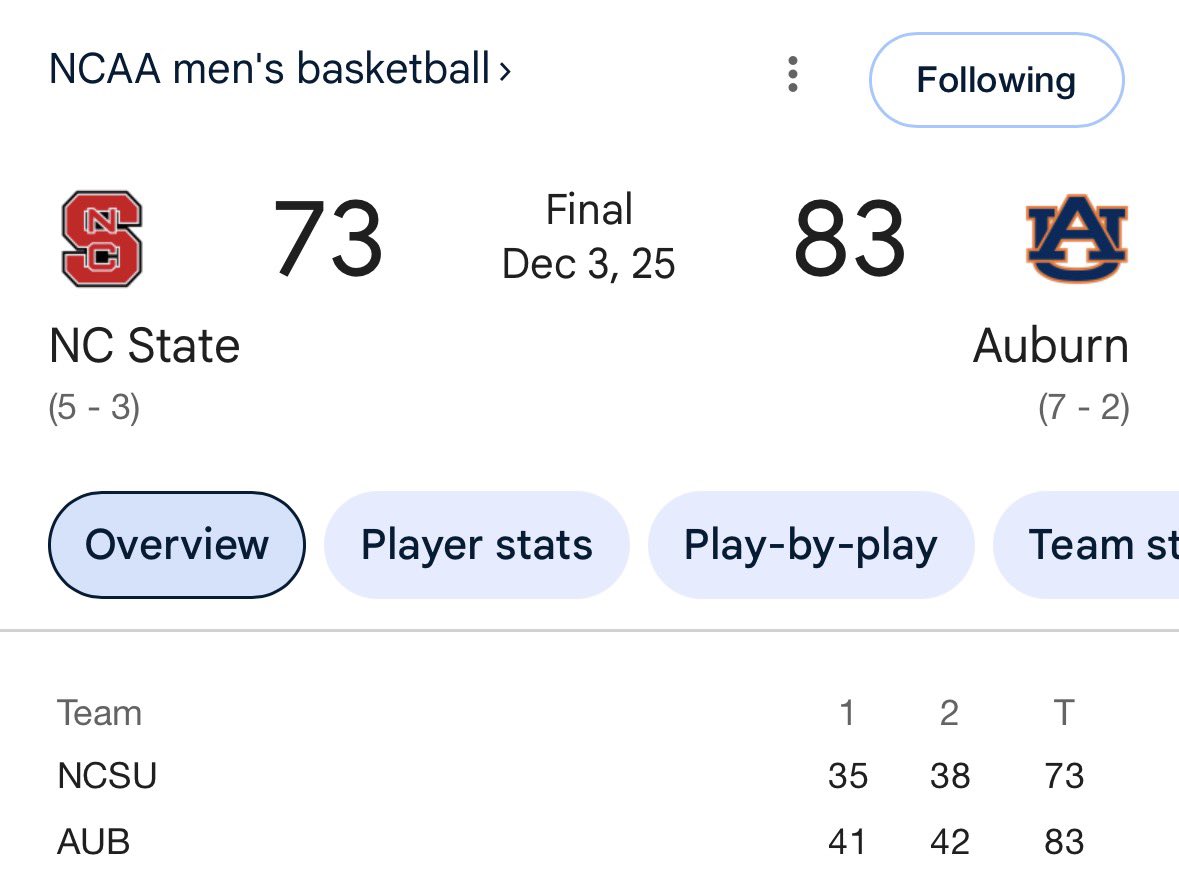Click the T total column header

(1063, 713)
